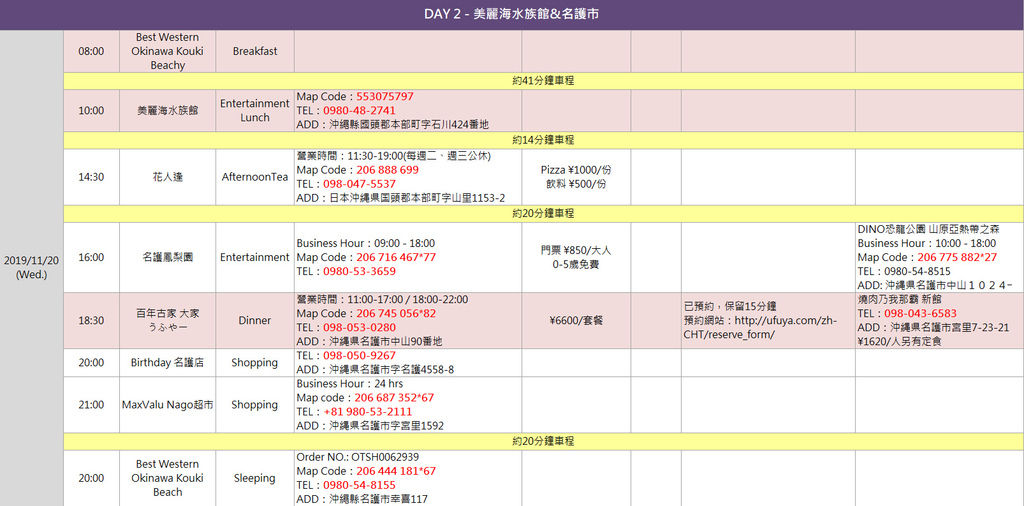Click the 百年古家 大家 restaurant cell

pyautogui.click(x=167, y=321)
